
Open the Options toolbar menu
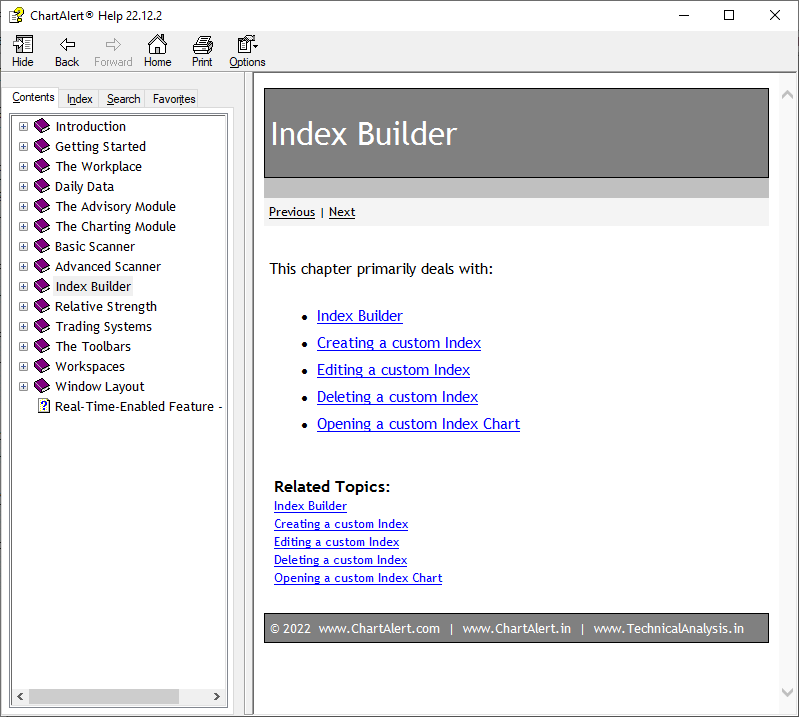[x=247, y=45]
